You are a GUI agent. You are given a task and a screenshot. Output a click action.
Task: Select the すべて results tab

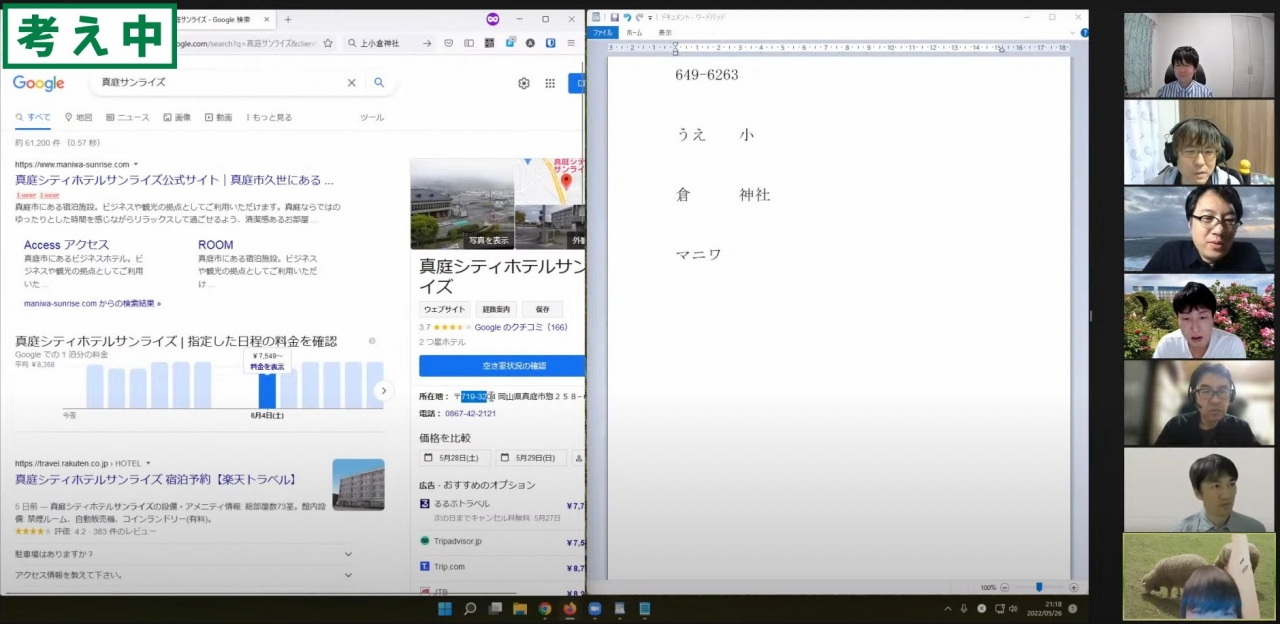pos(33,117)
